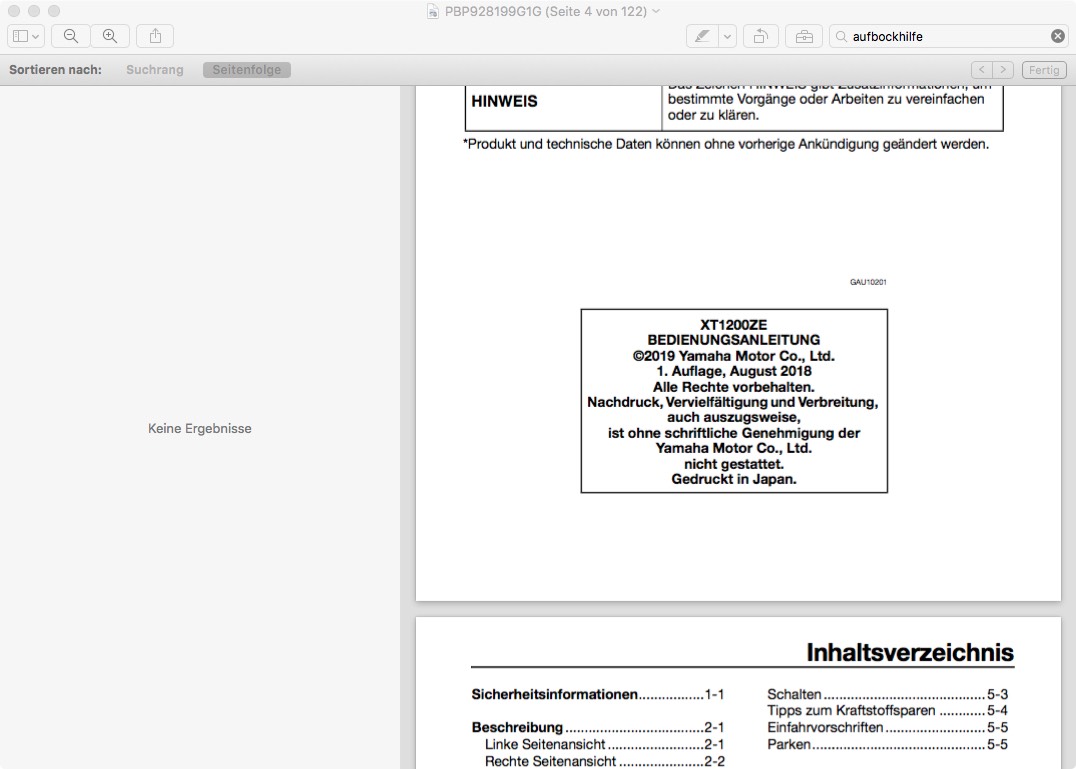Show the Markup toolbar via toolbox icon
Screen dimensions: 1076x769
[804, 36]
